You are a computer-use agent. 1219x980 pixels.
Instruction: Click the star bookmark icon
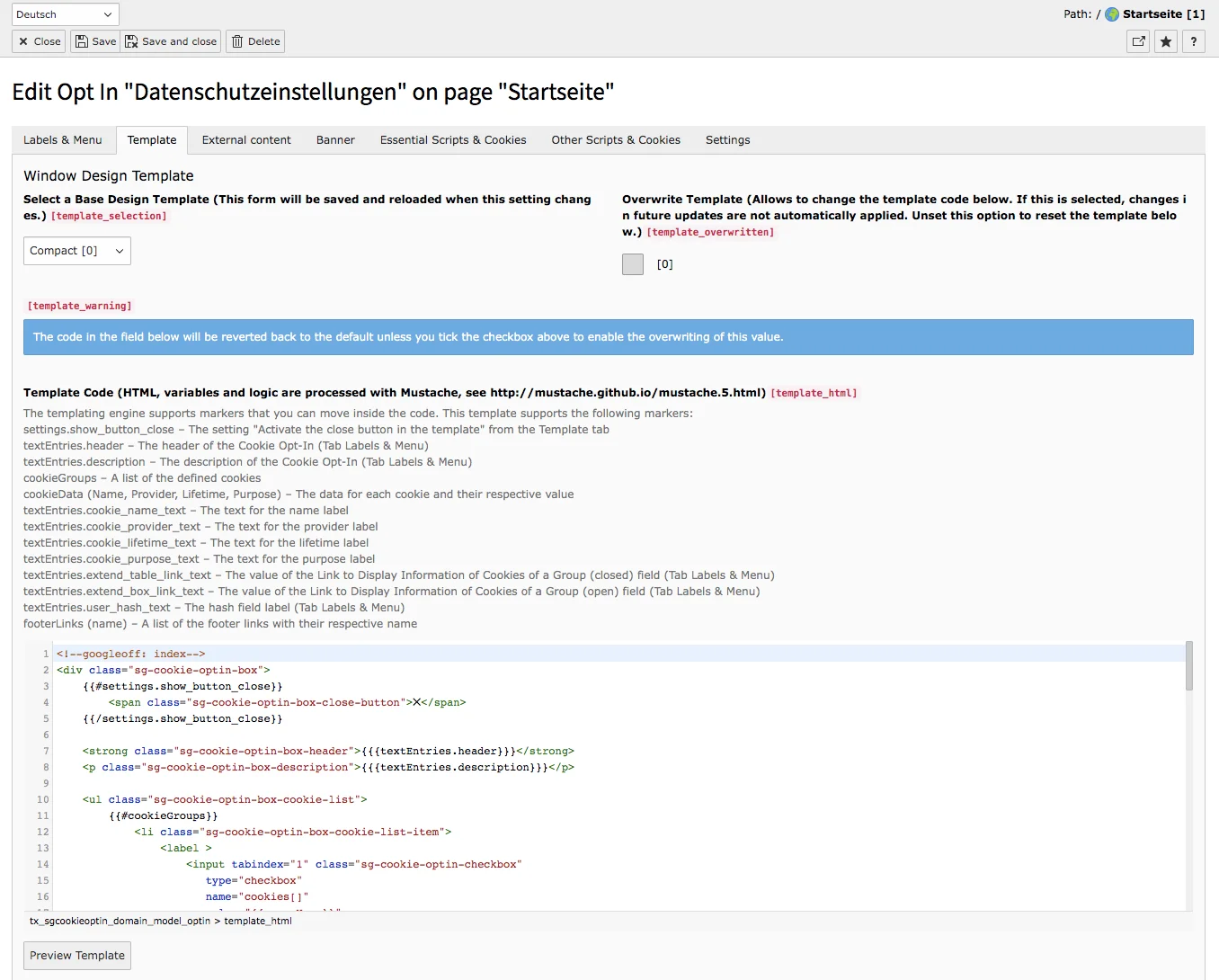pyautogui.click(x=1165, y=41)
